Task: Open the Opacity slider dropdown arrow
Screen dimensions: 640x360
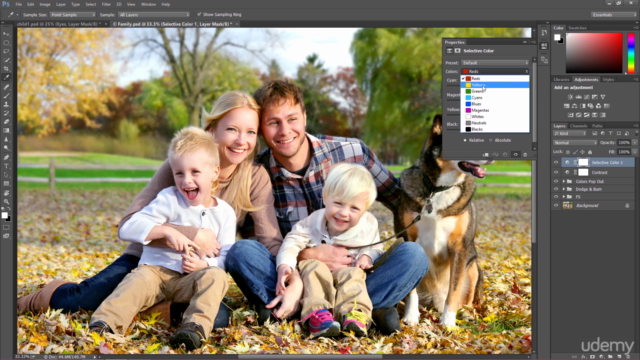Action: [634, 143]
